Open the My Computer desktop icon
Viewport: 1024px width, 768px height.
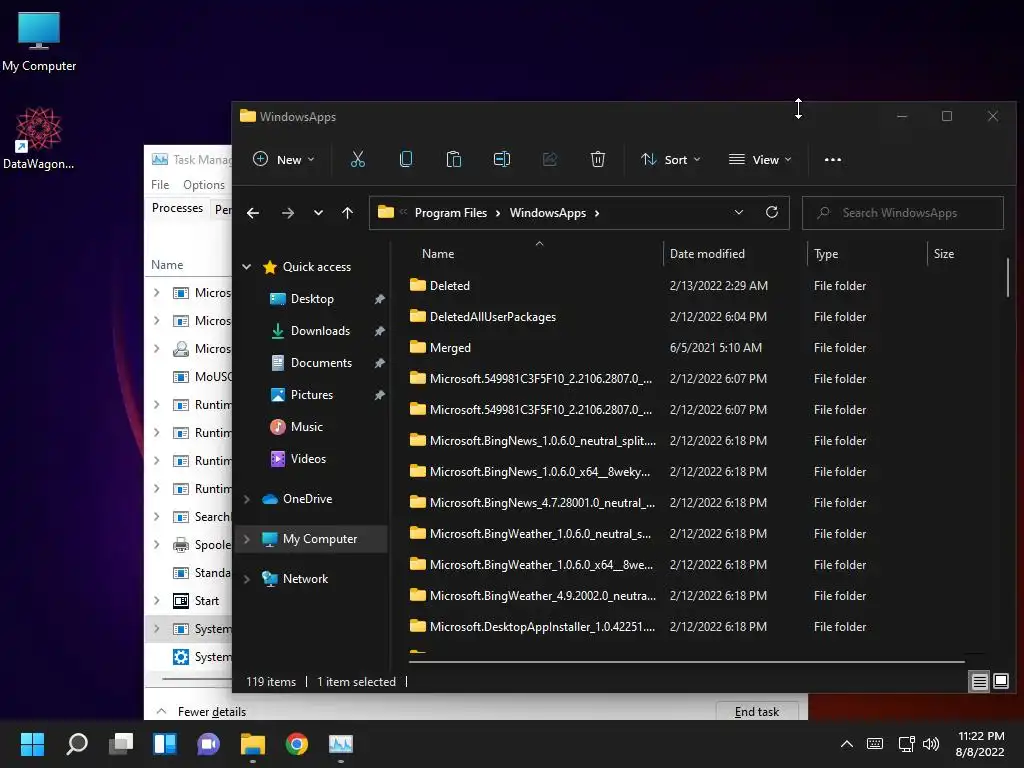[x=39, y=41]
